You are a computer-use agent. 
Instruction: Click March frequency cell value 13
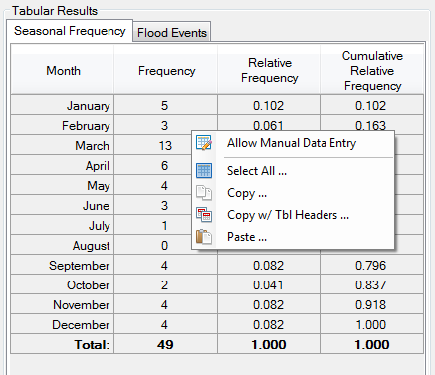[x=165, y=146]
